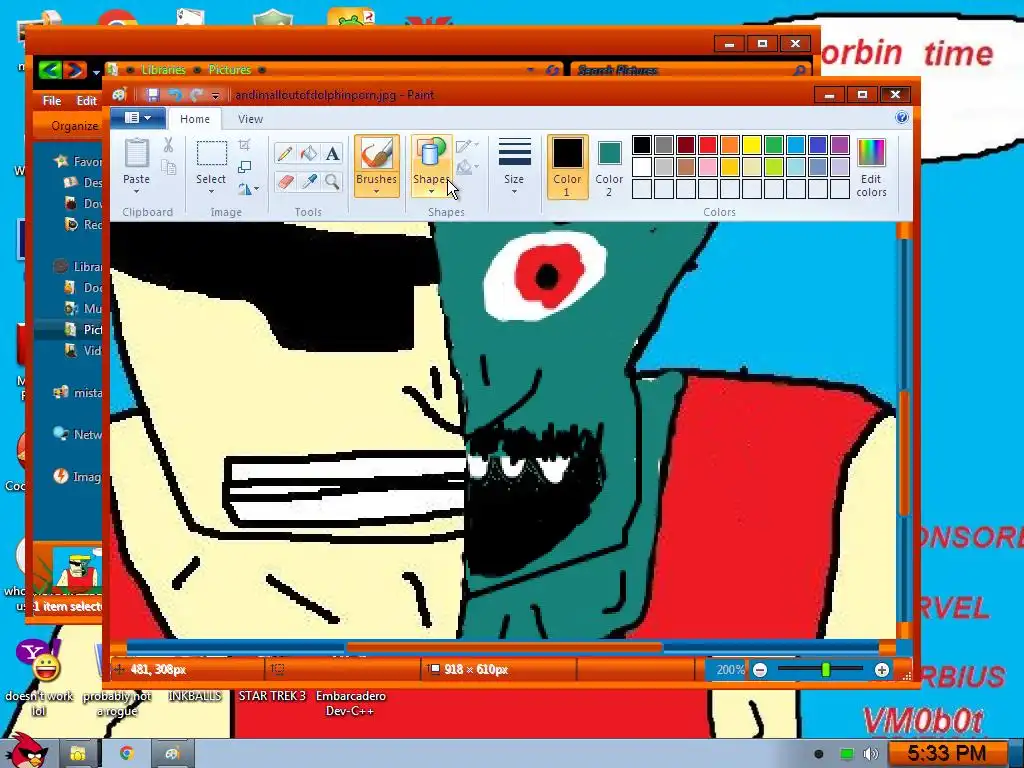Activate Color 1 button
Viewport: 1024px width, 768px height.
567,167
